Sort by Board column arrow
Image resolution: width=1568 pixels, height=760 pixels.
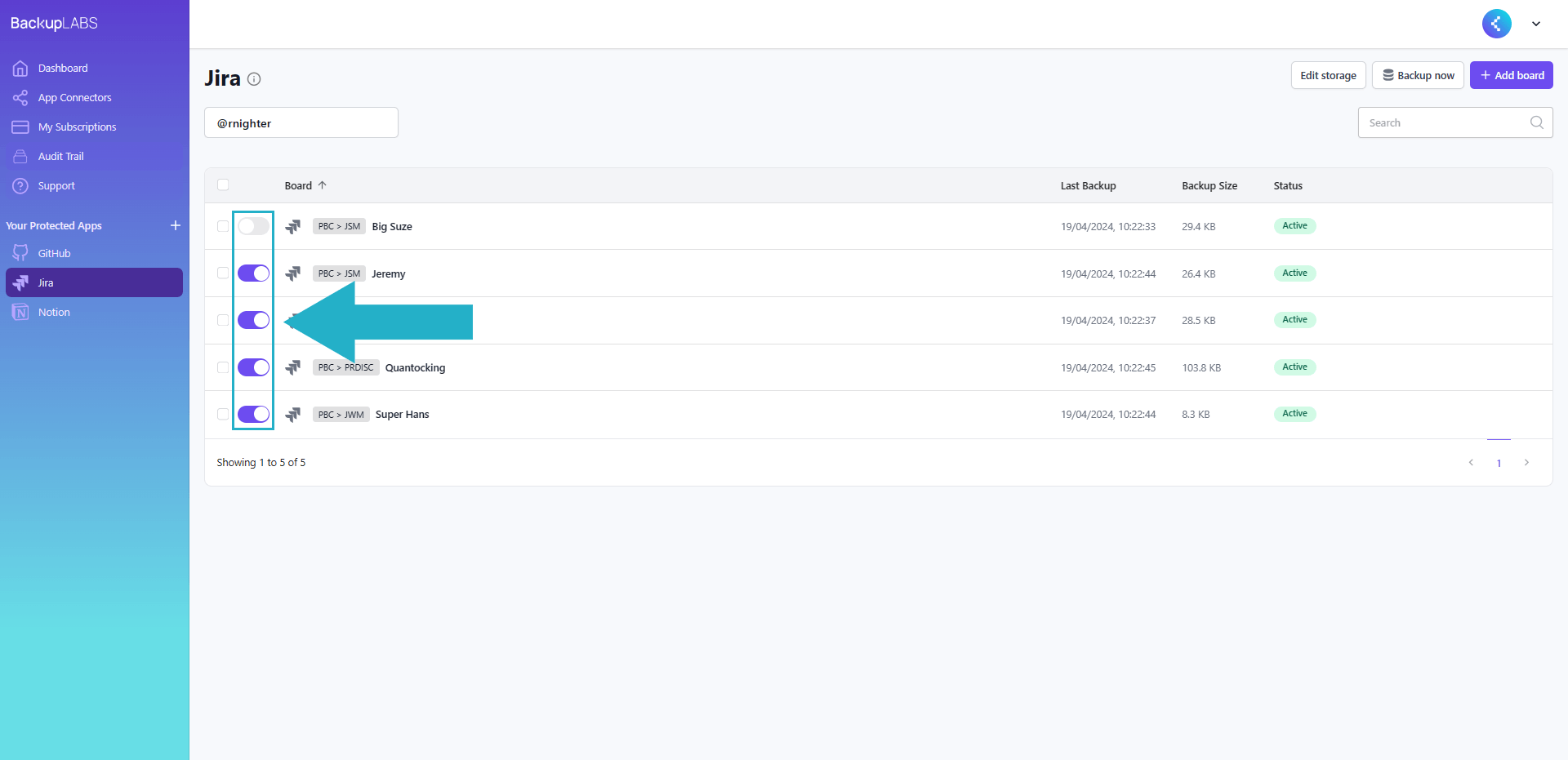pos(323,185)
